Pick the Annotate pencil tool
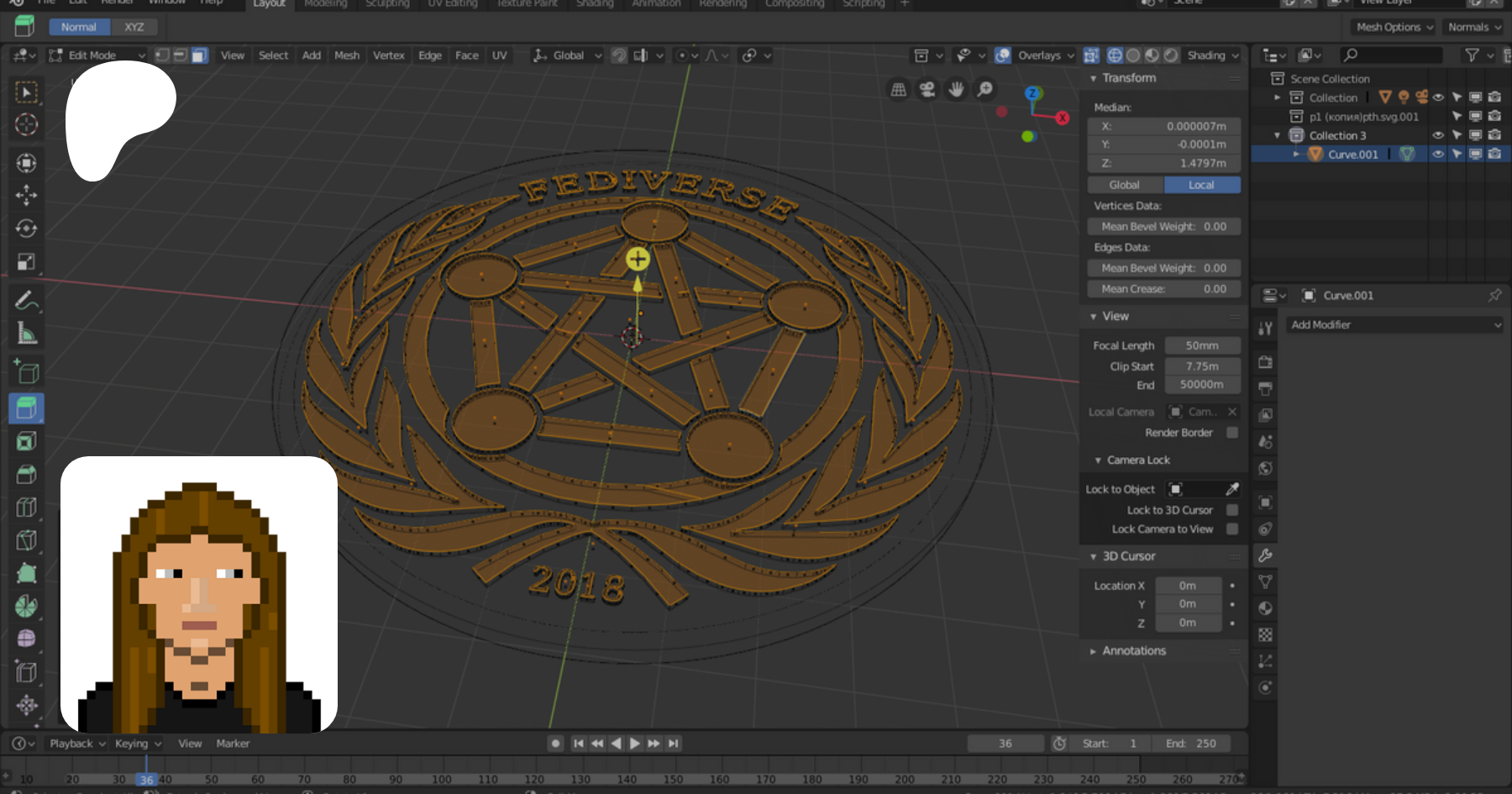The width and height of the screenshot is (1512, 794). (x=26, y=300)
